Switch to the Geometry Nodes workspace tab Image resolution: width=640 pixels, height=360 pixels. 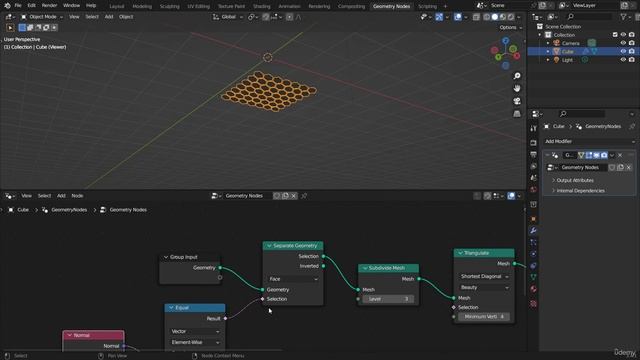391,6
